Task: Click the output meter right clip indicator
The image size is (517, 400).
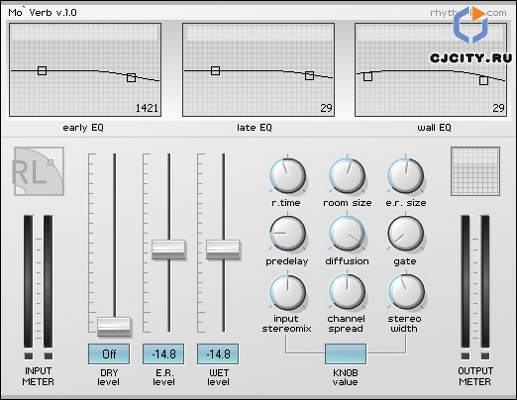Action: [x=485, y=356]
